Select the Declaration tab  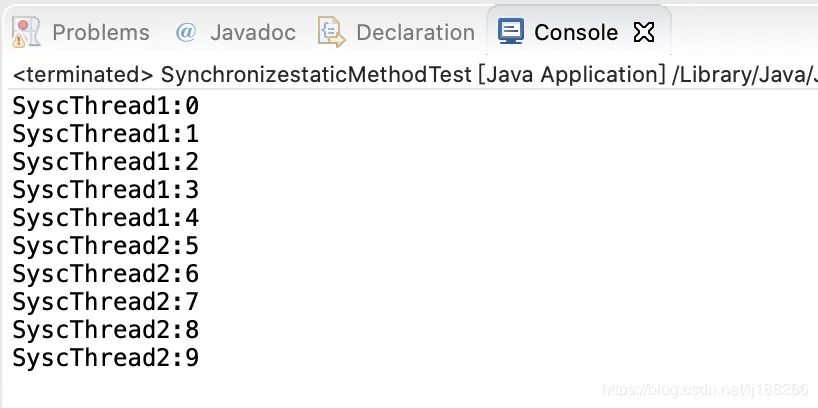415,33
